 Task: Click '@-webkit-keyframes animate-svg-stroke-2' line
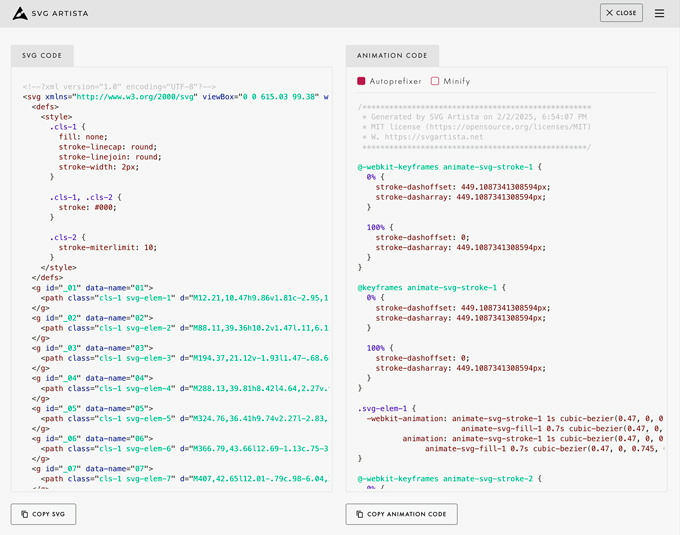click(450, 479)
